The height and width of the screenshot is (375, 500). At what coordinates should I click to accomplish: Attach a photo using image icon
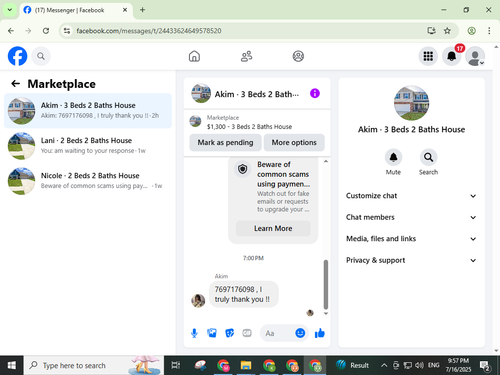[x=212, y=333]
